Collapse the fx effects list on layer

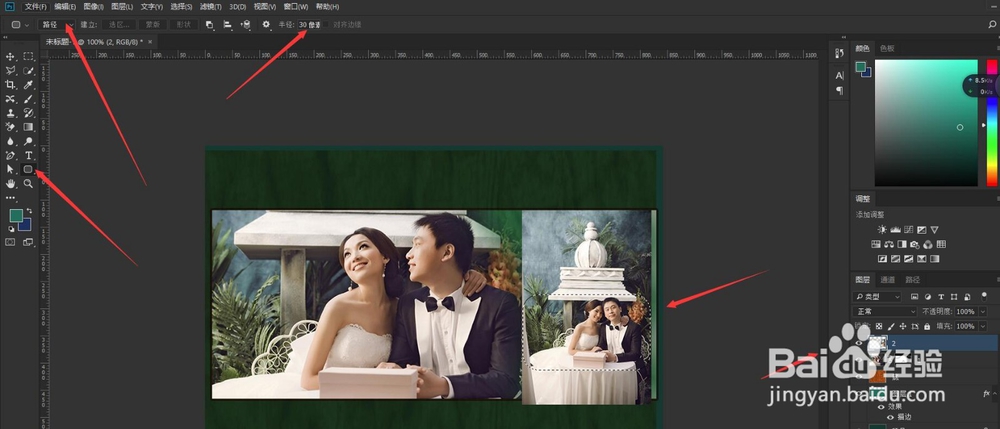coord(994,395)
